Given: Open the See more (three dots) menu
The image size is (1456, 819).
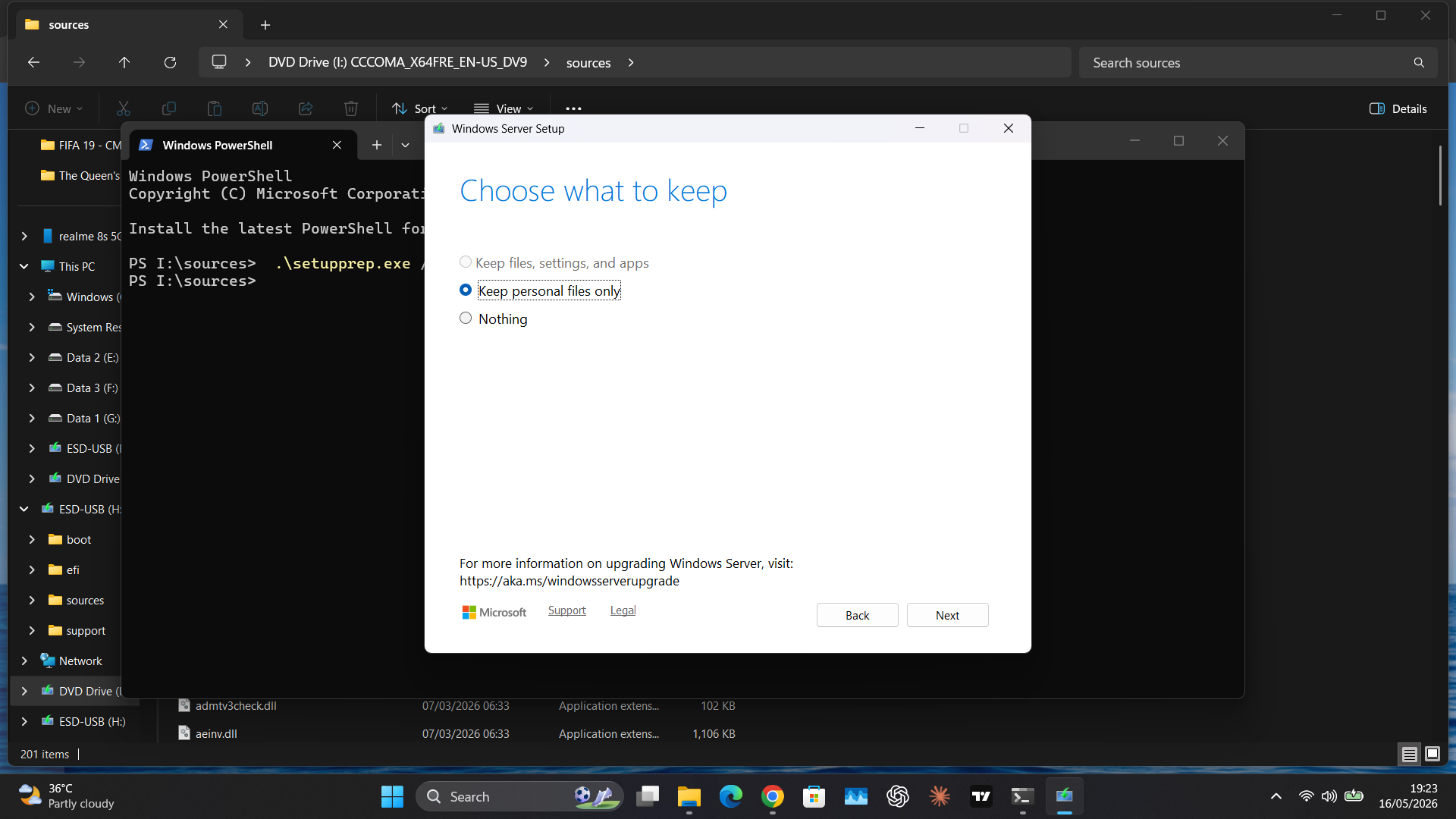Looking at the screenshot, I should 573,108.
